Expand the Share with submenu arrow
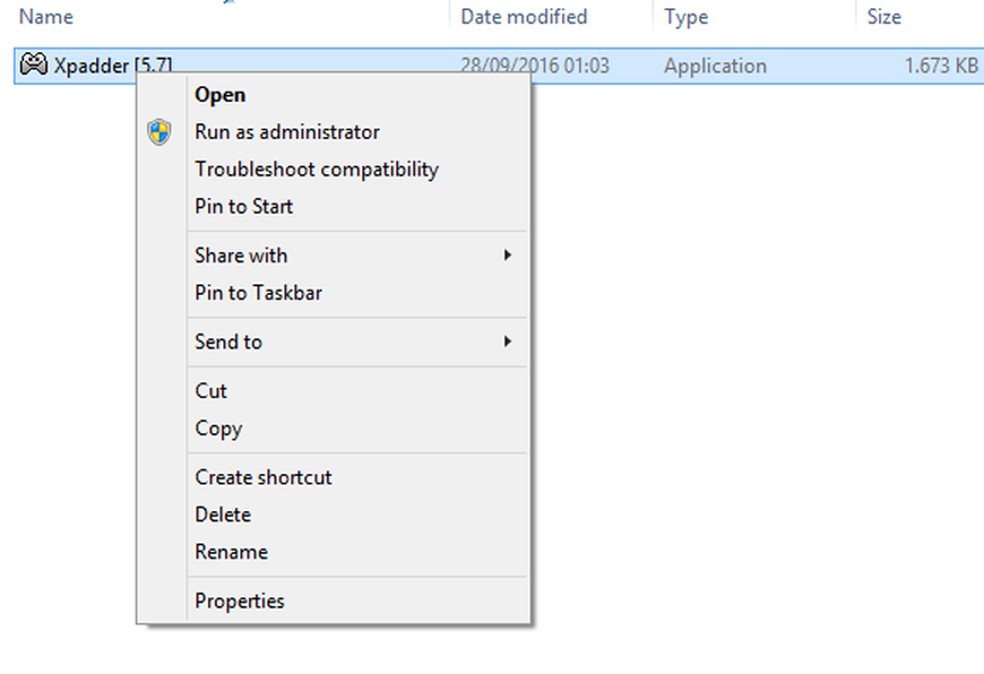Image resolution: width=984 pixels, height=674 pixels. click(507, 255)
